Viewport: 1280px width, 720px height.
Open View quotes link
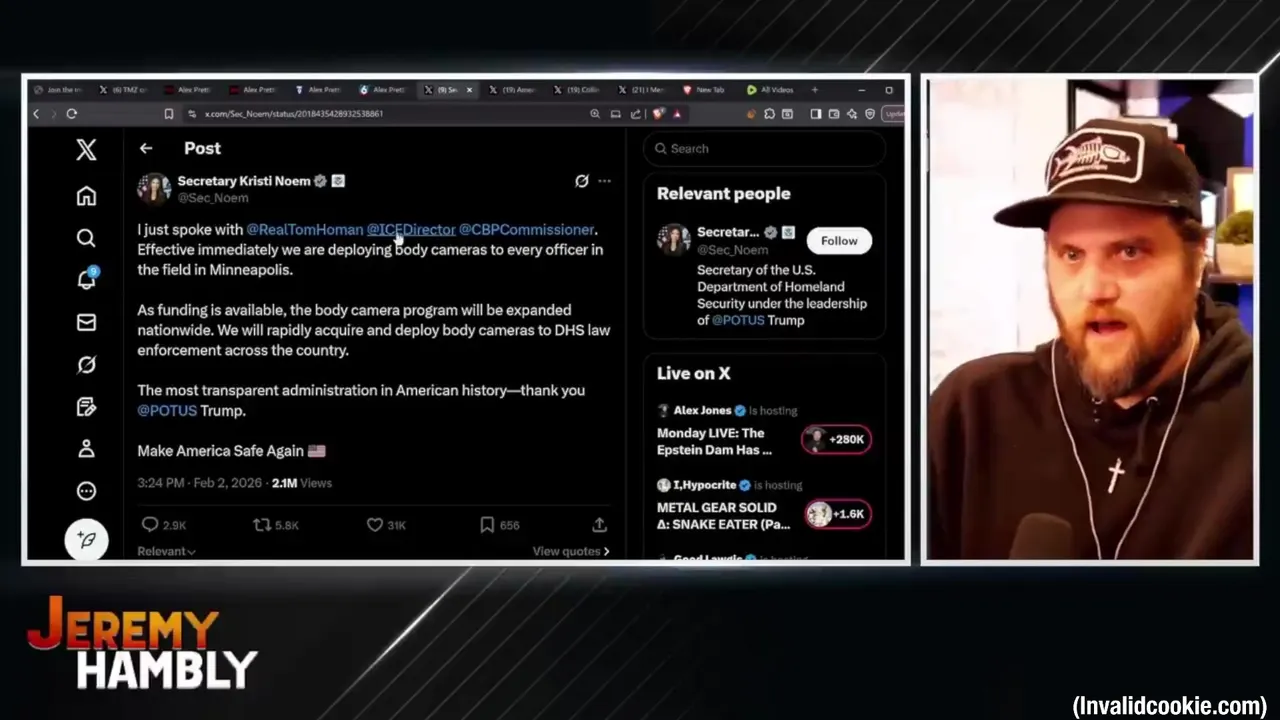571,551
